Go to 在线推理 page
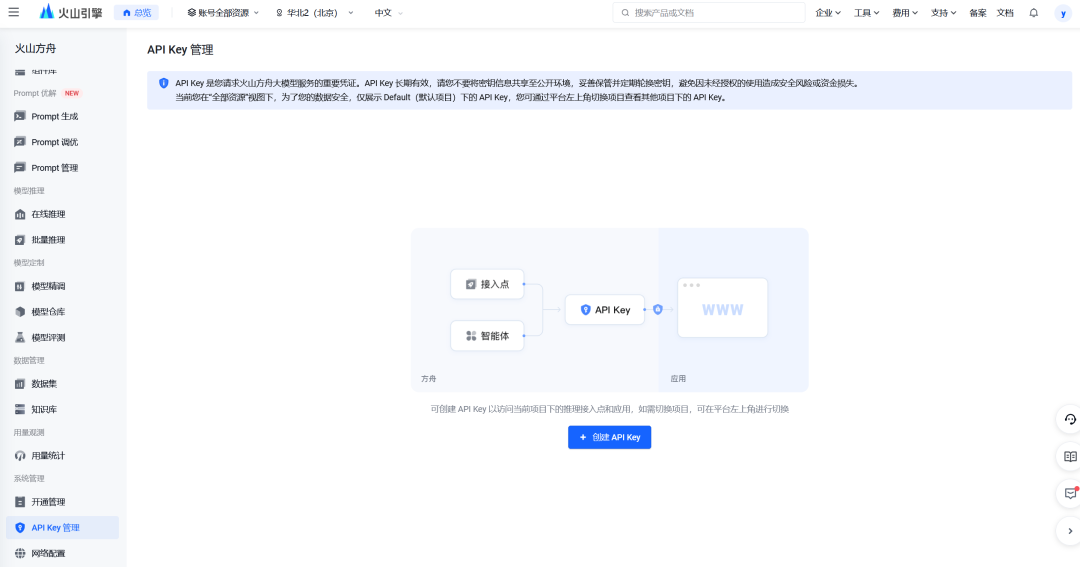 (x=62, y=214)
